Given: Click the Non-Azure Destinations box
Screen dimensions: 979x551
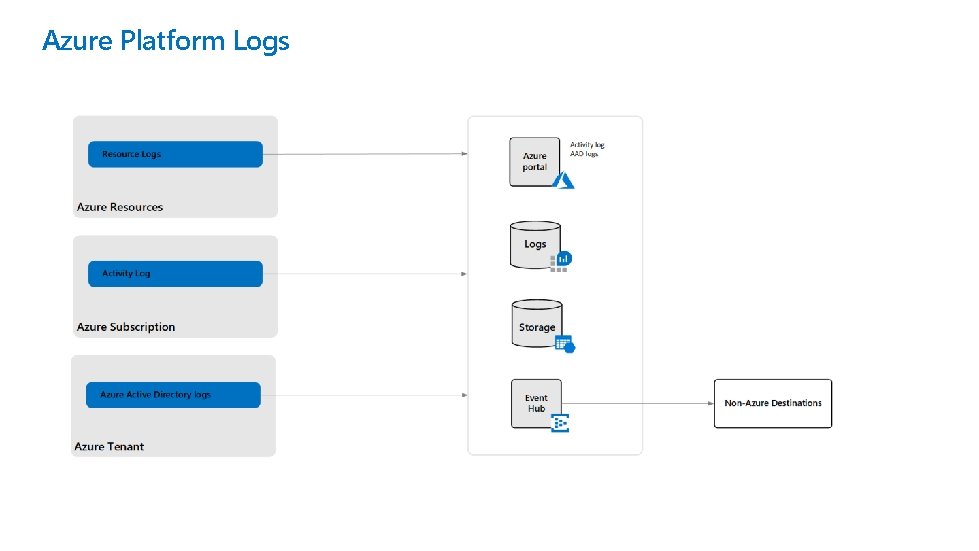Looking at the screenshot, I should [x=773, y=403].
